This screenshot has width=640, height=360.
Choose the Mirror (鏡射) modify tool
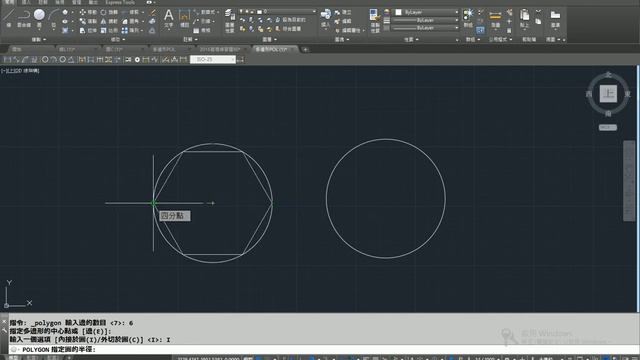(109, 21)
